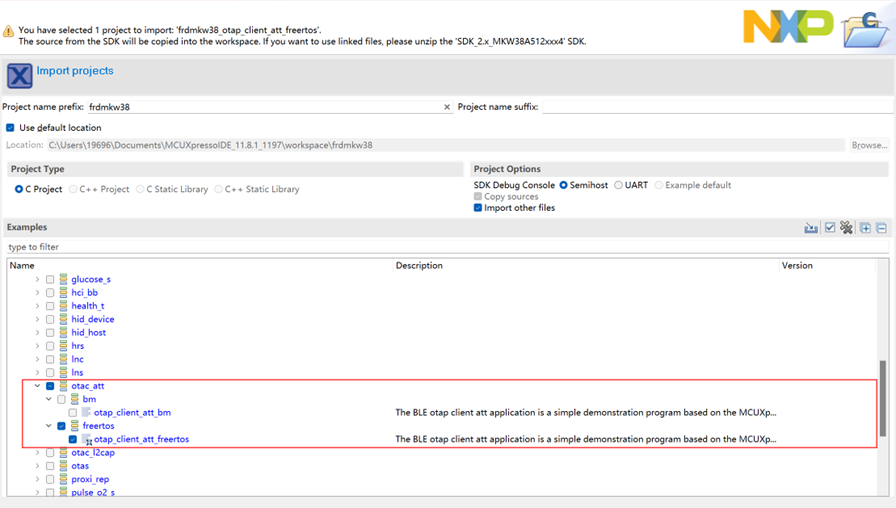The height and width of the screenshot is (508, 896).
Task: Click the yellow warning icon in the header message
Action: point(9,31)
